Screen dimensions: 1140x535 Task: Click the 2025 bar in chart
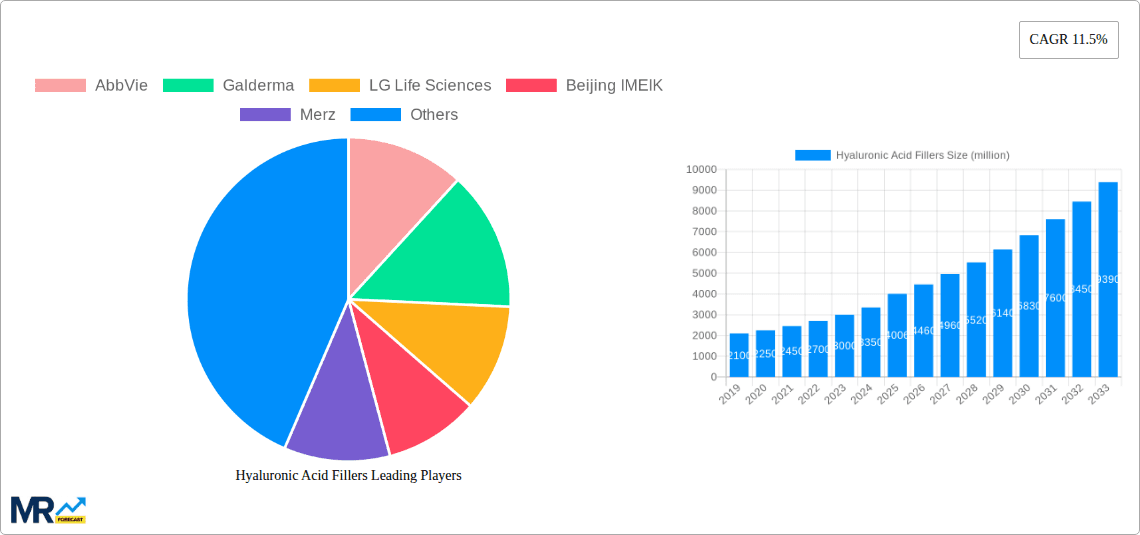[897, 335]
